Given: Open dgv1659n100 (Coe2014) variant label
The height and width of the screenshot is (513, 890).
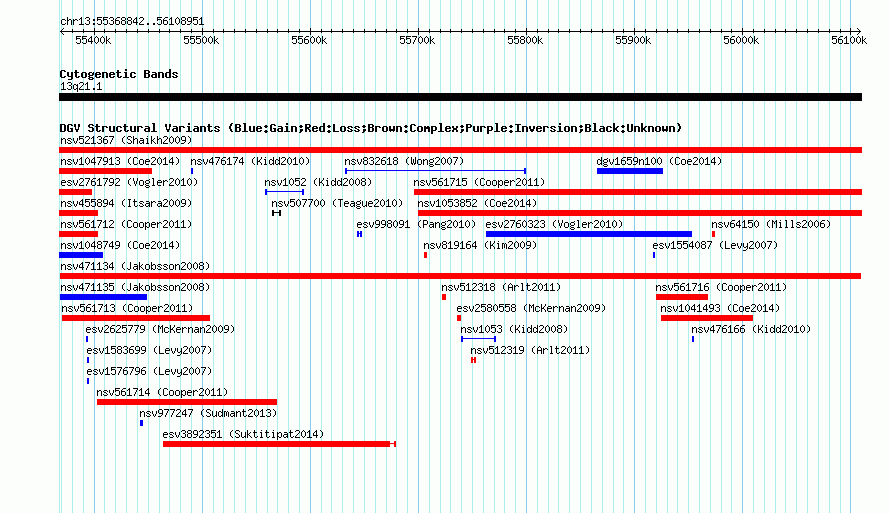Looking at the screenshot, I should [x=659, y=161].
